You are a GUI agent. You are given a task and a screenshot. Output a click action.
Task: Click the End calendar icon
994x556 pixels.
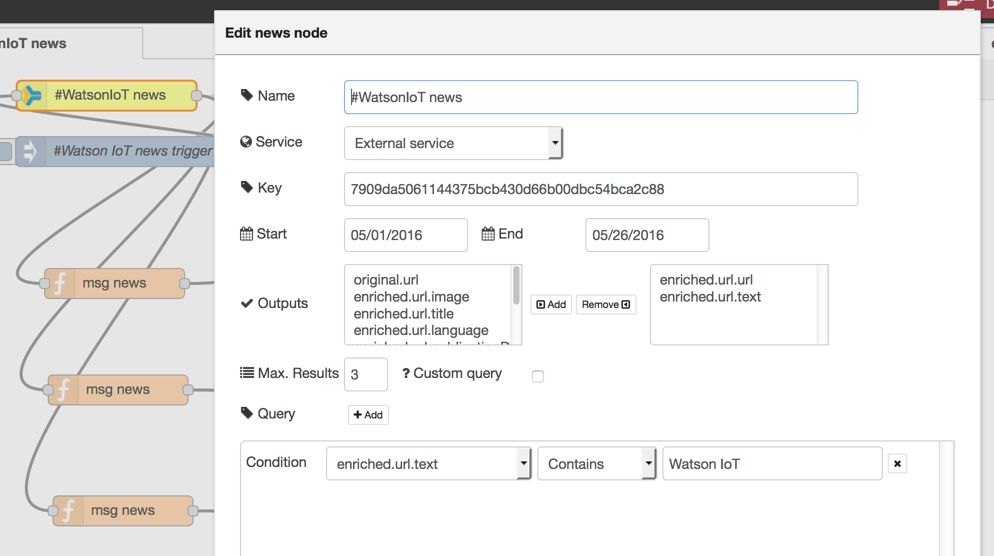(488, 234)
